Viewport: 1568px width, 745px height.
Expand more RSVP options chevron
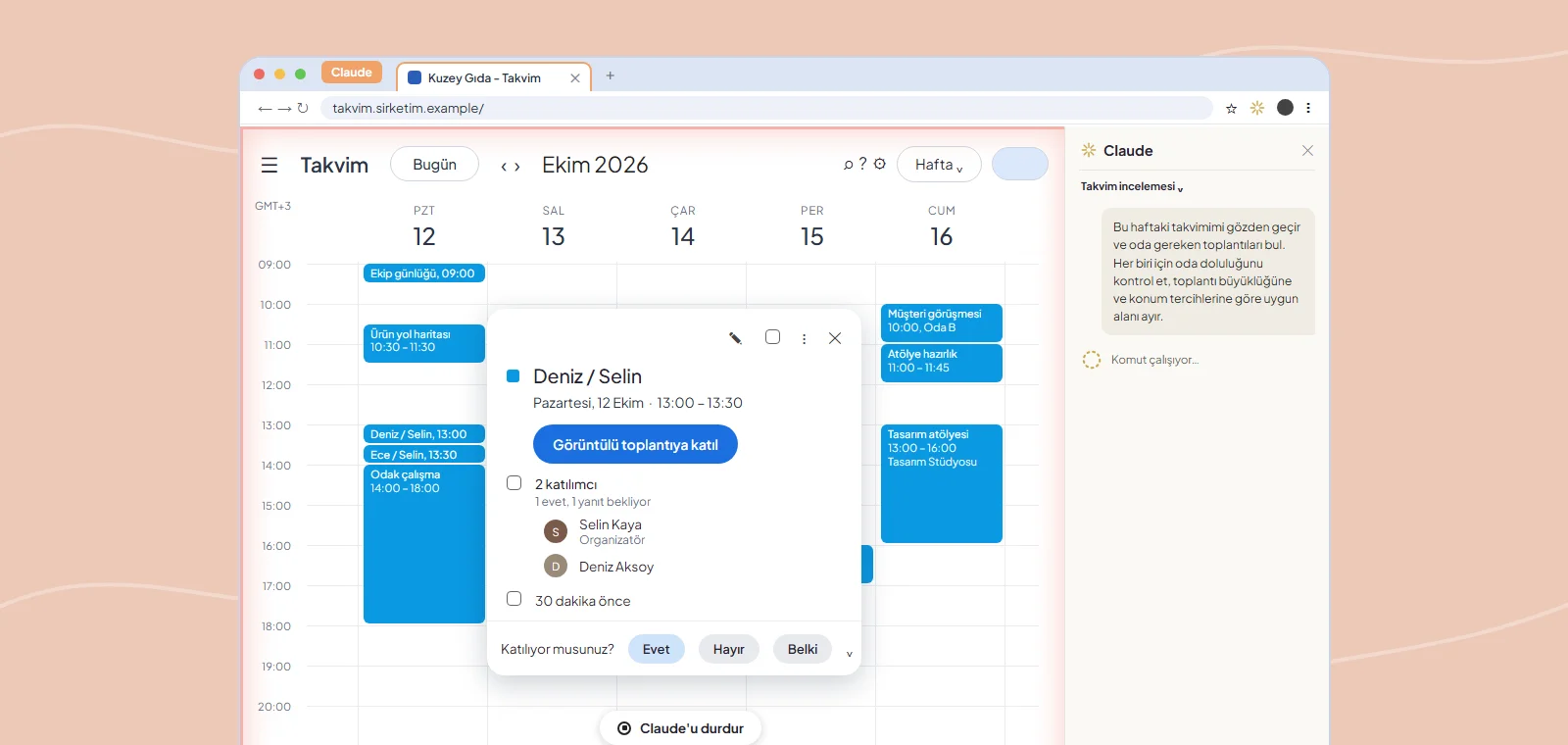tap(849, 653)
